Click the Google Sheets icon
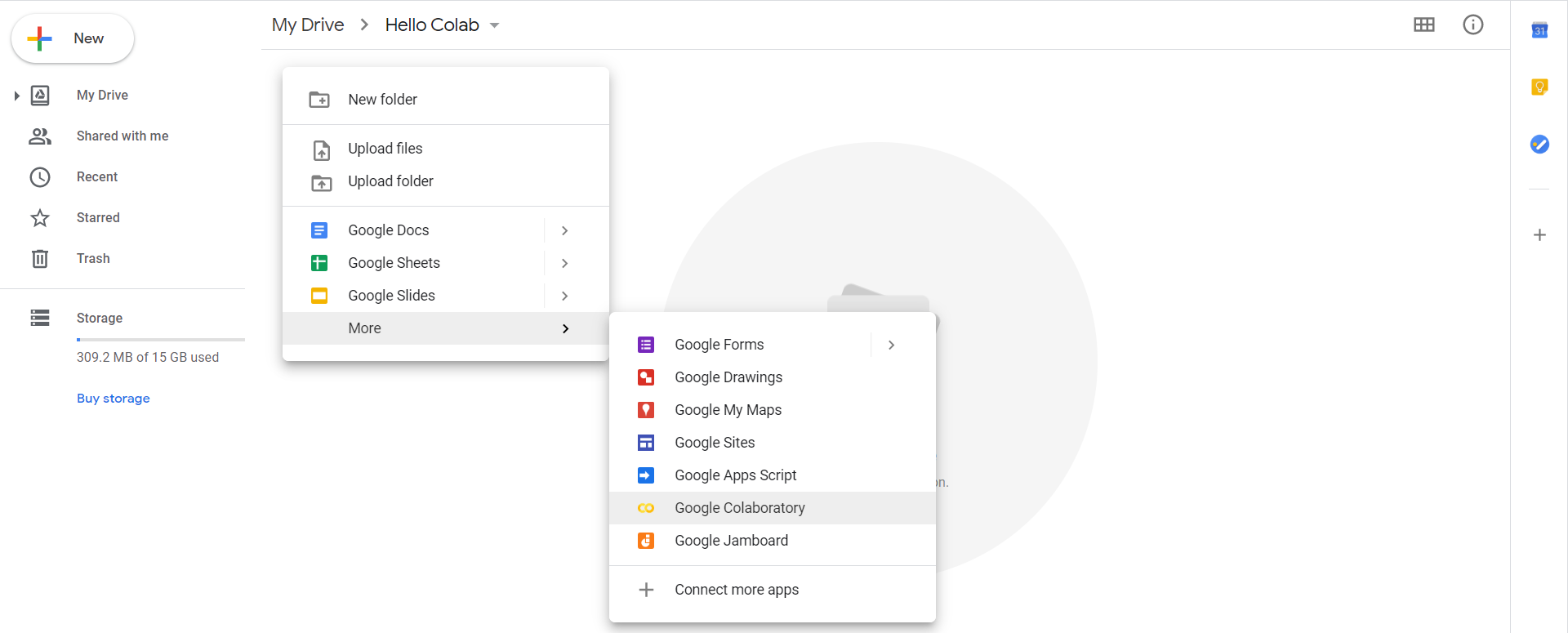 click(x=319, y=263)
